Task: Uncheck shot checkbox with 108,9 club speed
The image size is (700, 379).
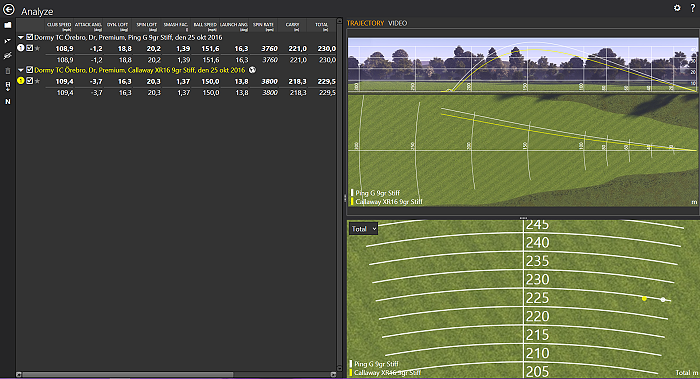Action: 29,48
